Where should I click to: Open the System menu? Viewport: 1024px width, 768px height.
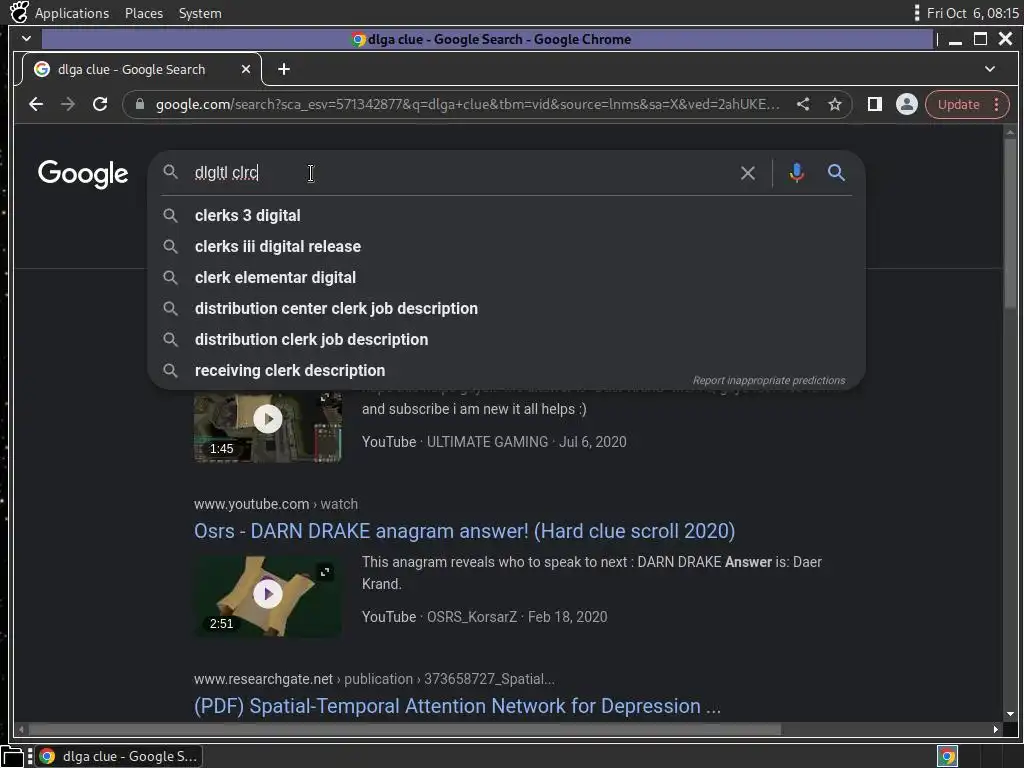click(200, 13)
